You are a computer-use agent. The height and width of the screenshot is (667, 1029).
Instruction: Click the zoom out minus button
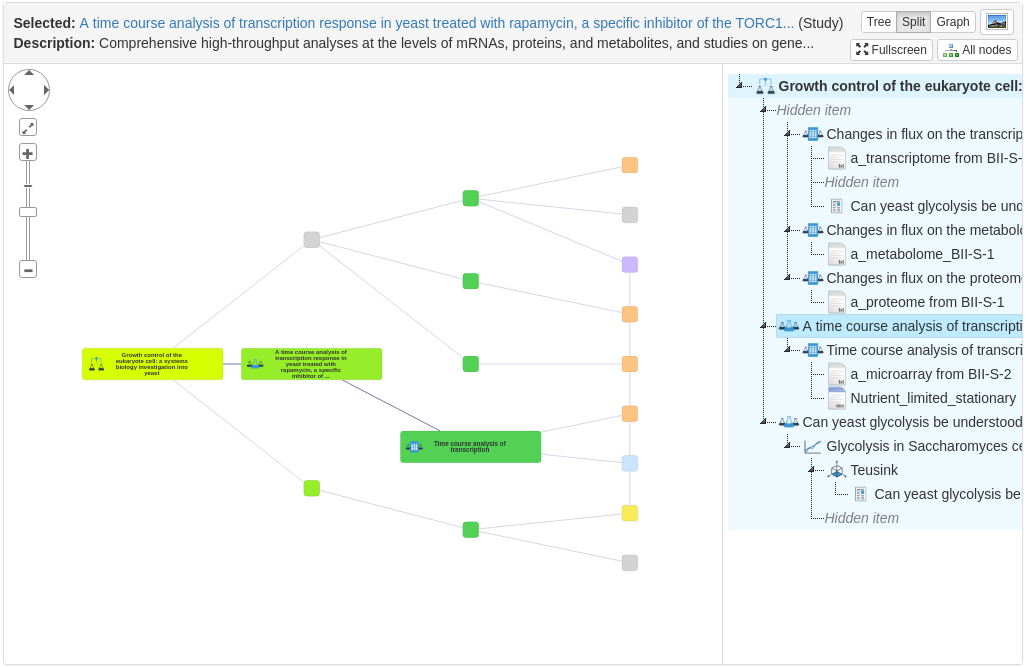[28, 269]
